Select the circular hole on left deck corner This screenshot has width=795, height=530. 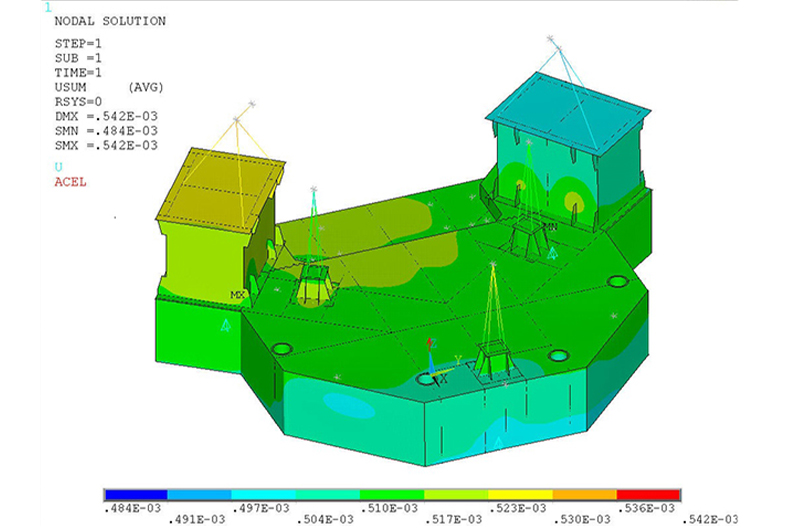click(x=281, y=349)
